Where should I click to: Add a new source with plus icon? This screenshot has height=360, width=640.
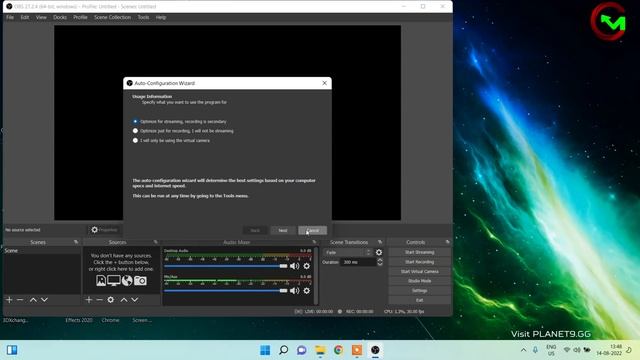tap(89, 300)
